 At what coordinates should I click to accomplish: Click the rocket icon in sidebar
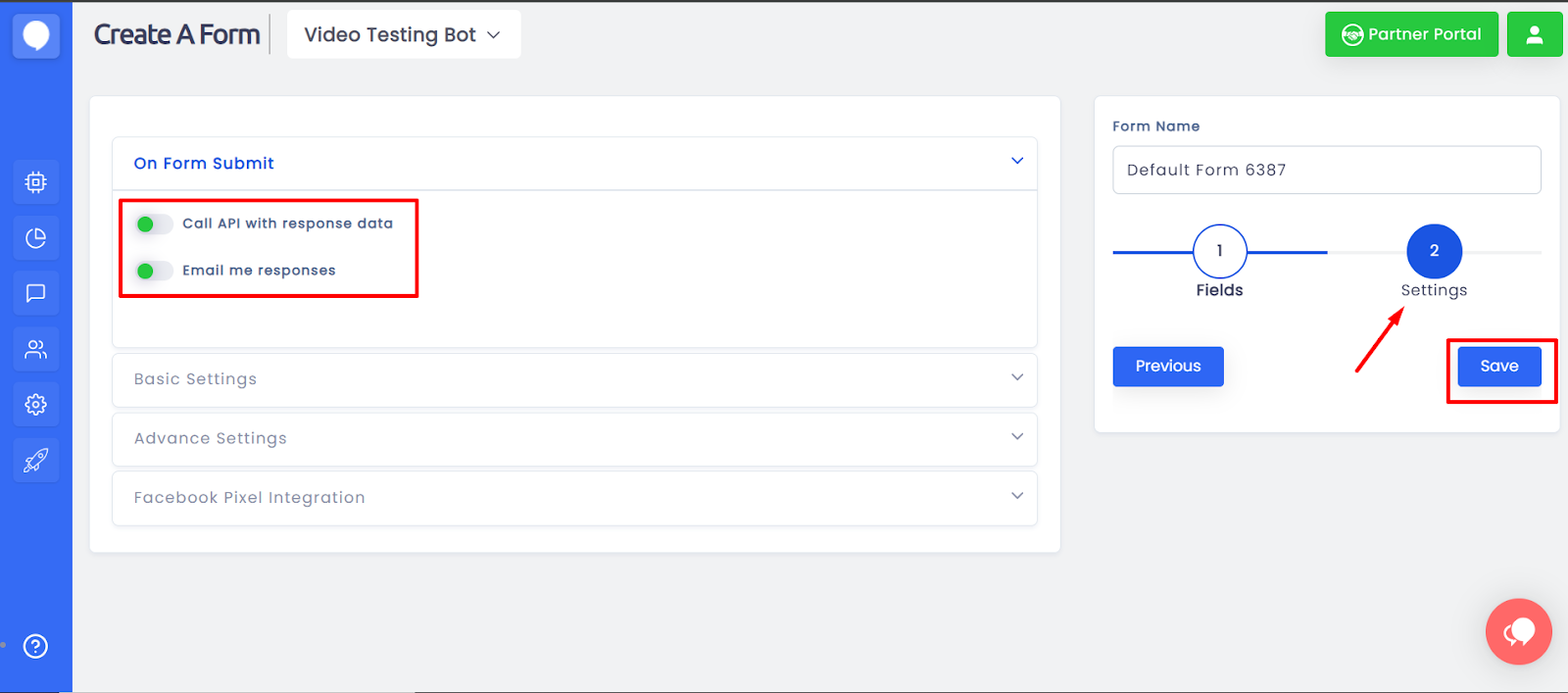tap(36, 460)
